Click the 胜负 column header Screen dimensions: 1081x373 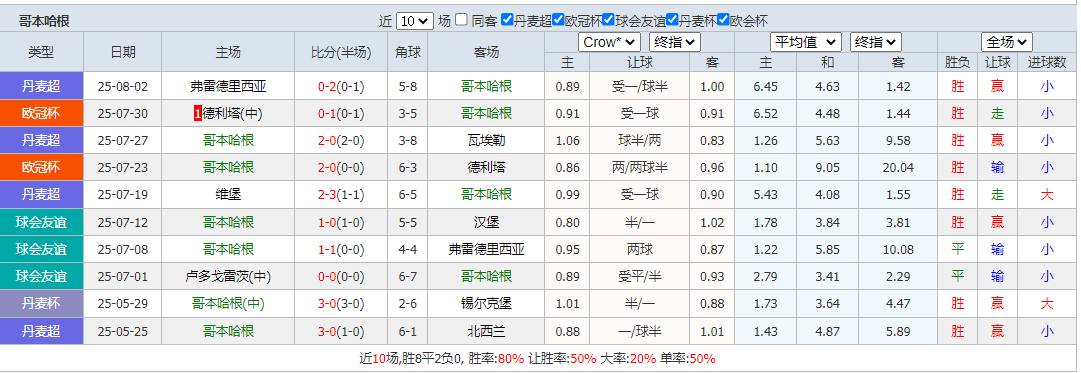click(958, 62)
